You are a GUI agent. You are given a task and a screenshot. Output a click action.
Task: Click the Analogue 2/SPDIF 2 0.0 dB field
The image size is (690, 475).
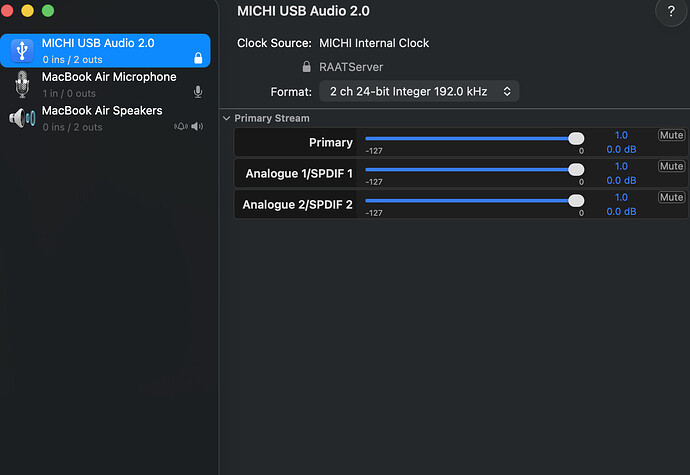pyautogui.click(x=621, y=211)
